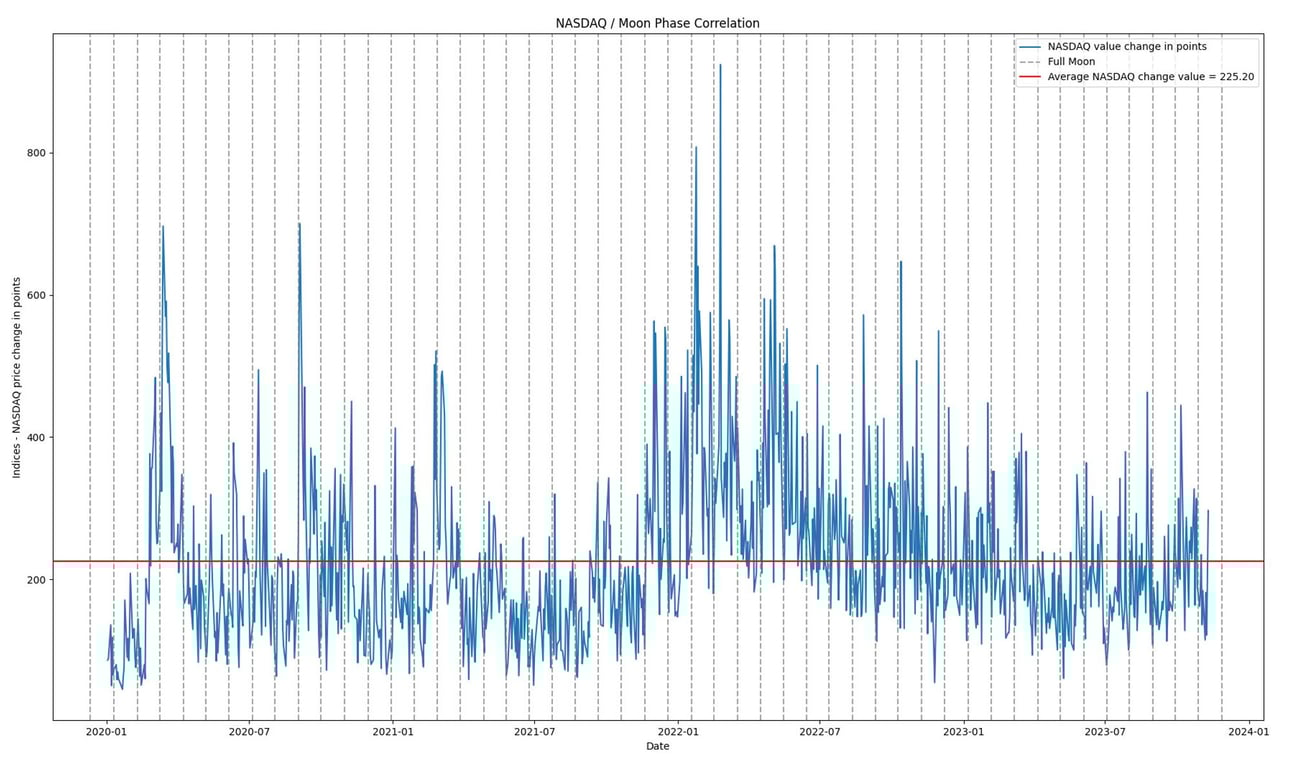The image size is (1292, 768).
Task: Click the y-axis tick label "200"
Action: click(36, 580)
